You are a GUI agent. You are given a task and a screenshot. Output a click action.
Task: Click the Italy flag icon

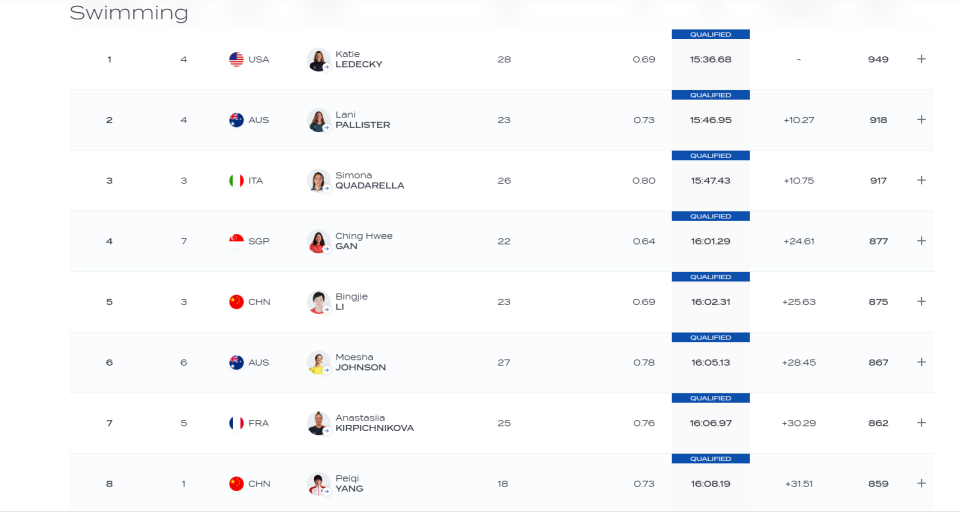click(x=236, y=181)
